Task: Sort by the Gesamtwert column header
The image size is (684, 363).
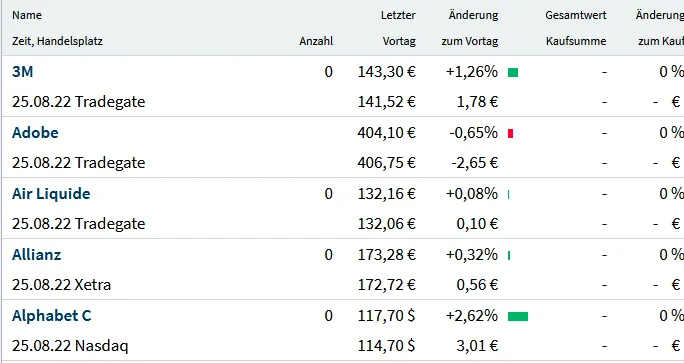Action: (x=576, y=15)
